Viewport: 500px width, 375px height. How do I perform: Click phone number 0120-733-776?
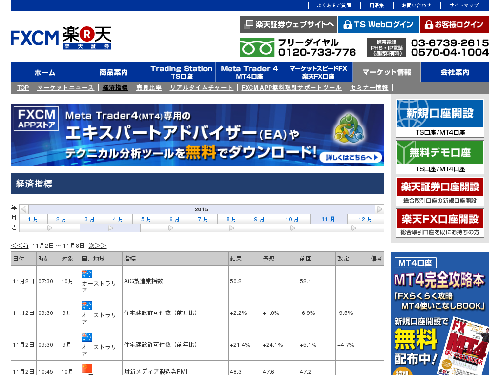click(x=317, y=52)
